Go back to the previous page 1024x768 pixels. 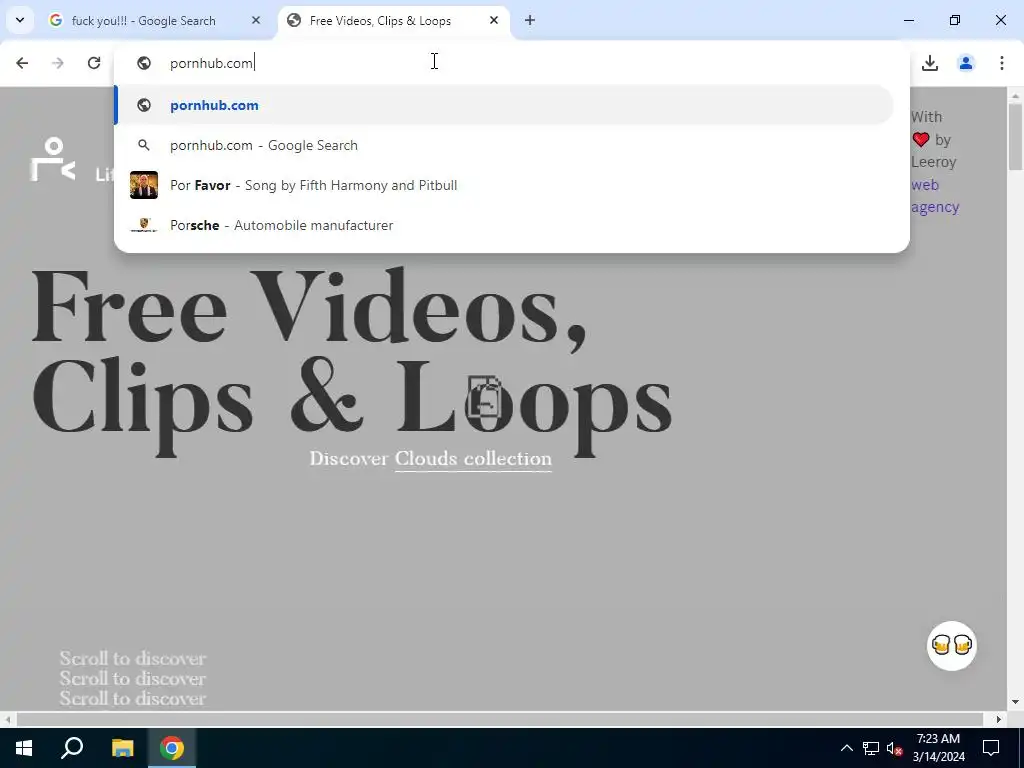point(22,63)
